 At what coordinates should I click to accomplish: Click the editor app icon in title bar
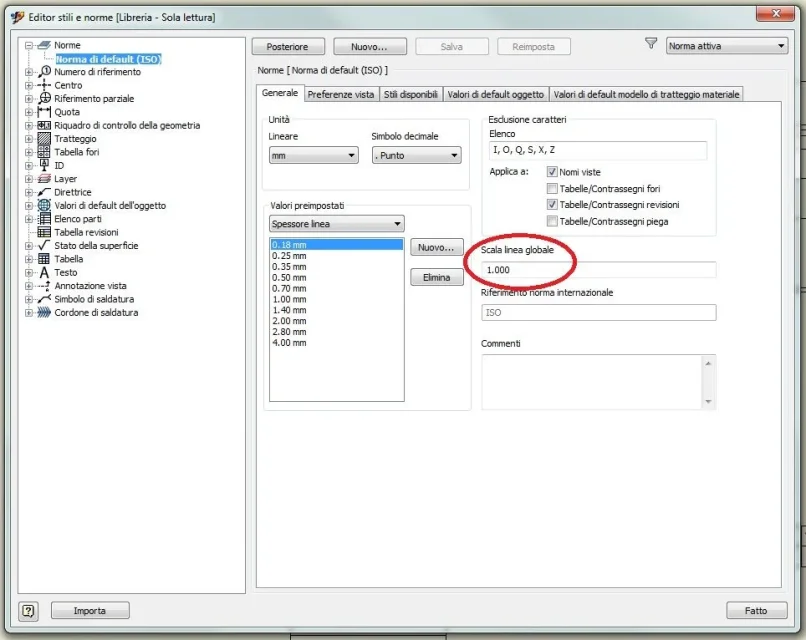[x=17, y=17]
